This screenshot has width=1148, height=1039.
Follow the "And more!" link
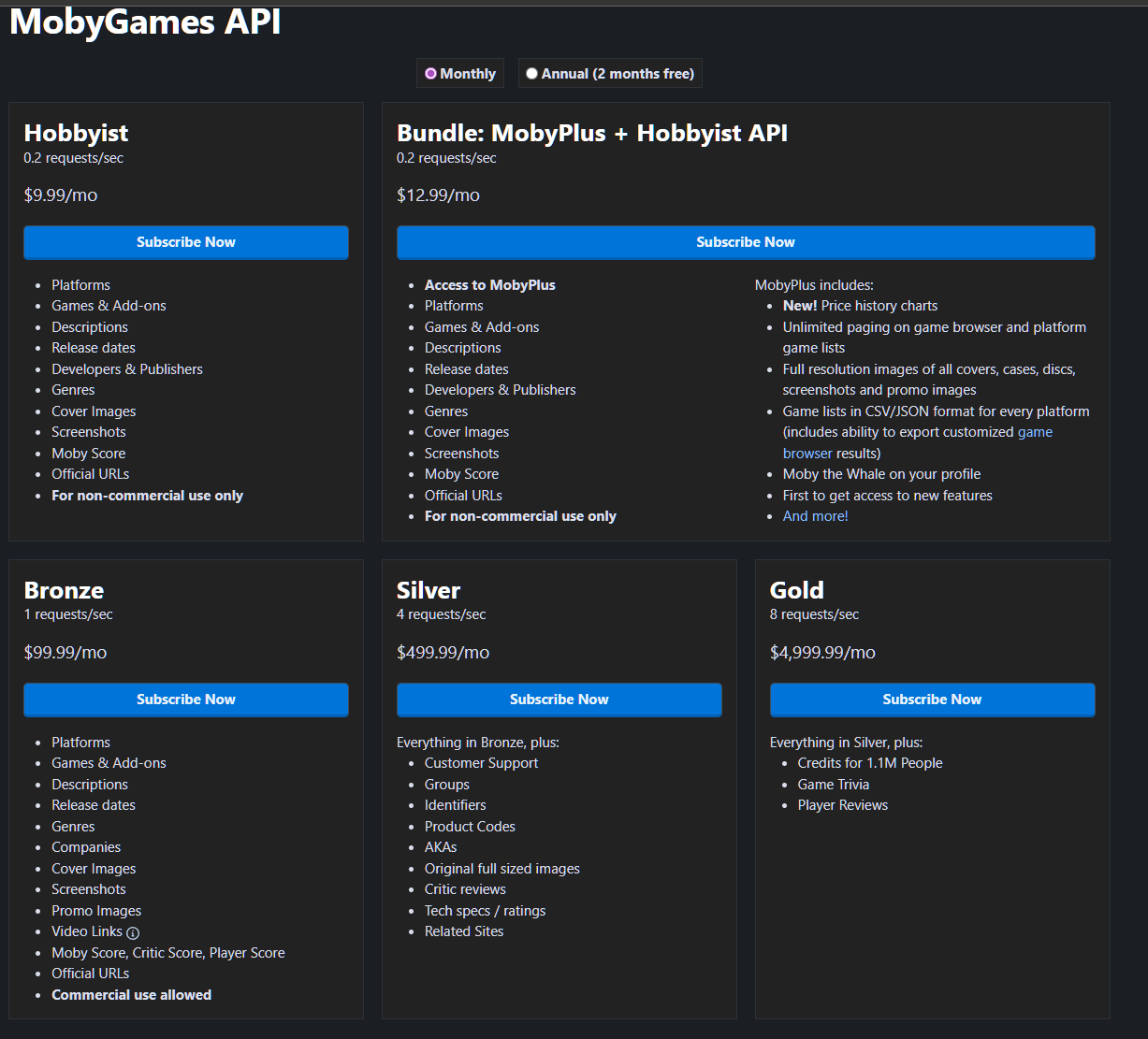point(815,516)
